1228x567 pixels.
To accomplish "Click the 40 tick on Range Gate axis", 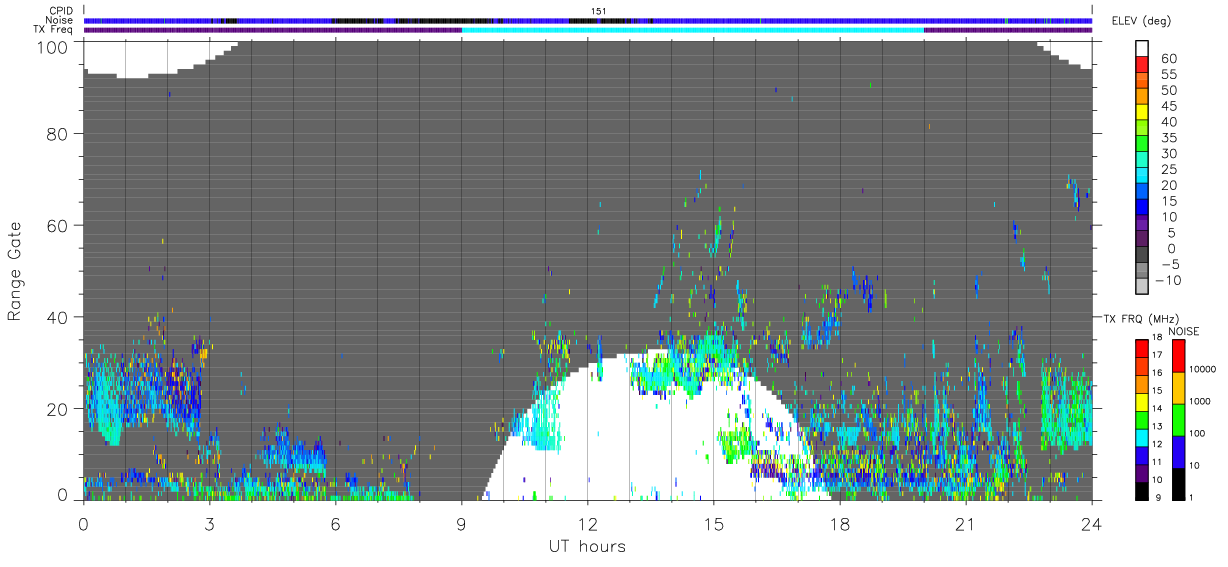I will coord(59,317).
